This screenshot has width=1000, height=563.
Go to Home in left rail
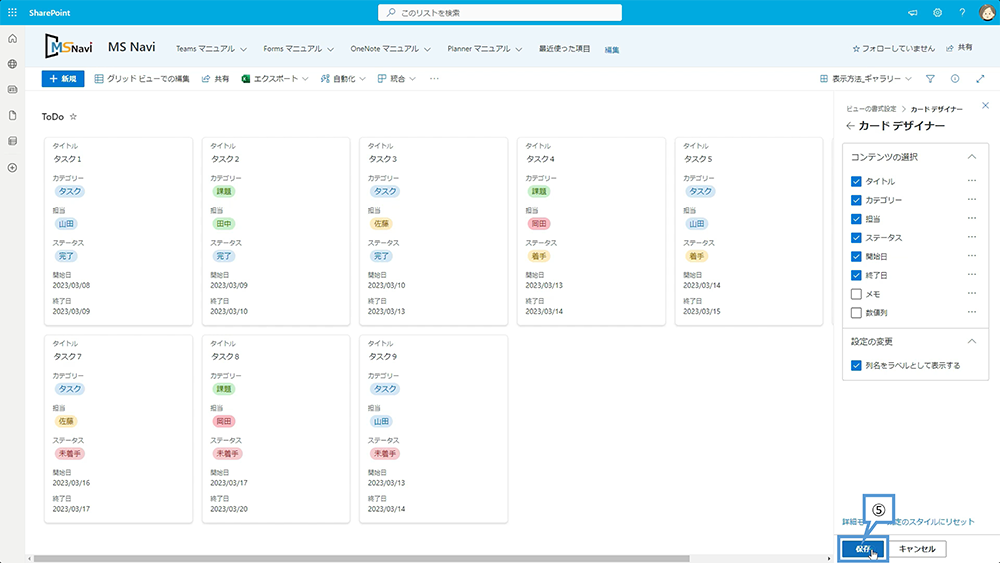tap(12, 39)
